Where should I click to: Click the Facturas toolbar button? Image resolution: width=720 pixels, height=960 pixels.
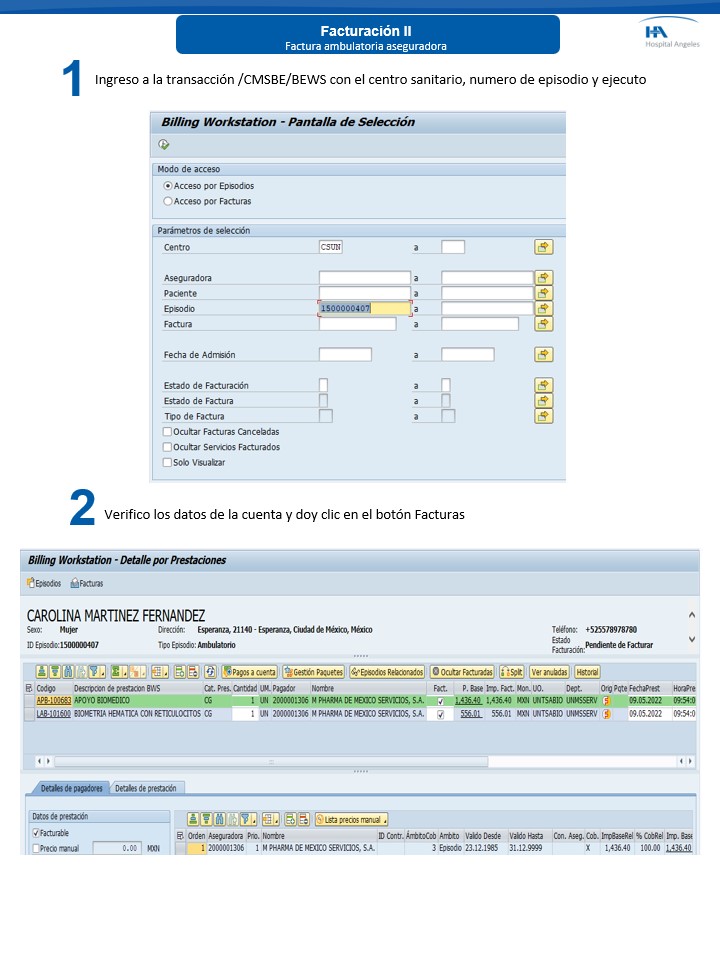pos(86,583)
